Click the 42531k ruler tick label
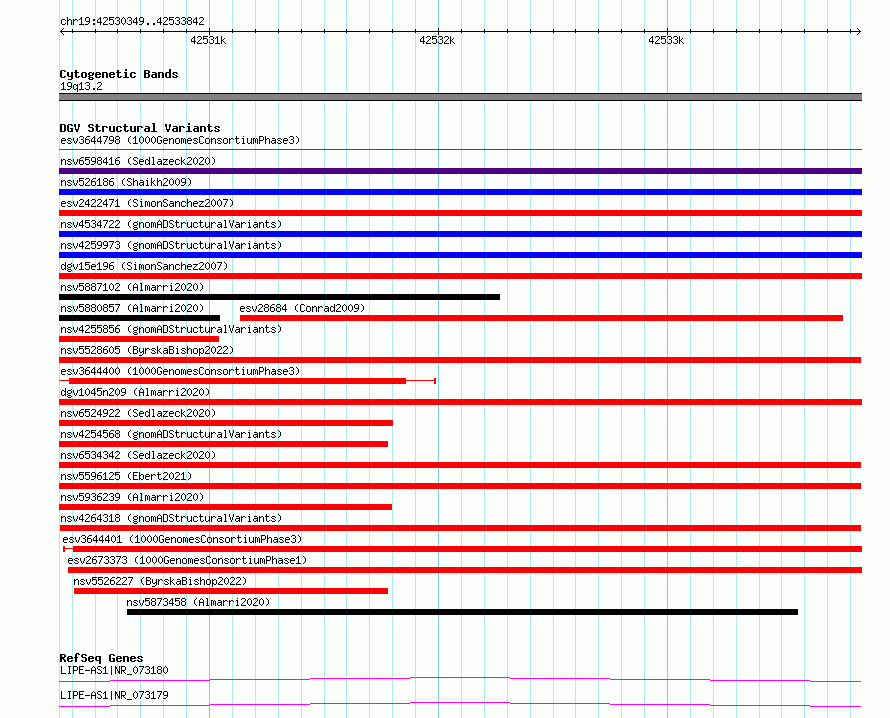Viewport: 890px width, 718px height. point(208,40)
